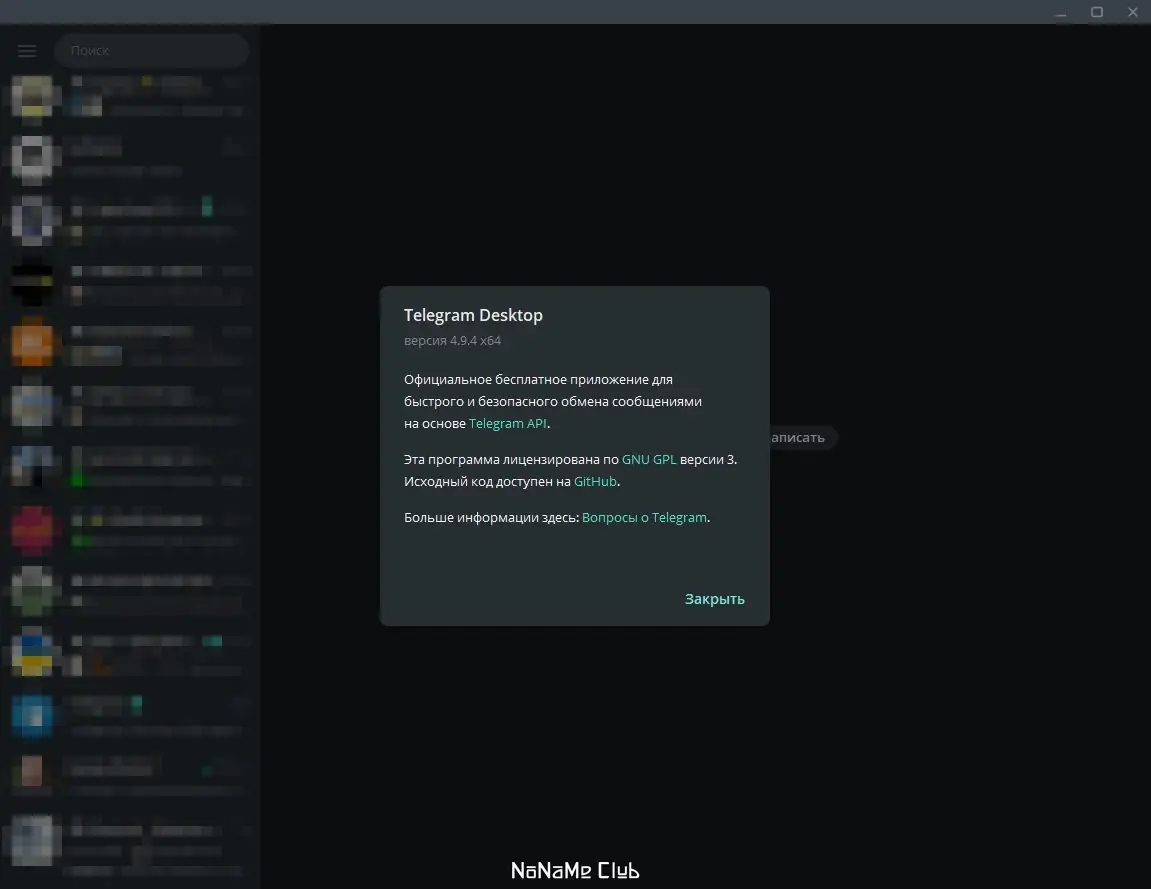Follow the GitHub source code link

click(x=595, y=482)
